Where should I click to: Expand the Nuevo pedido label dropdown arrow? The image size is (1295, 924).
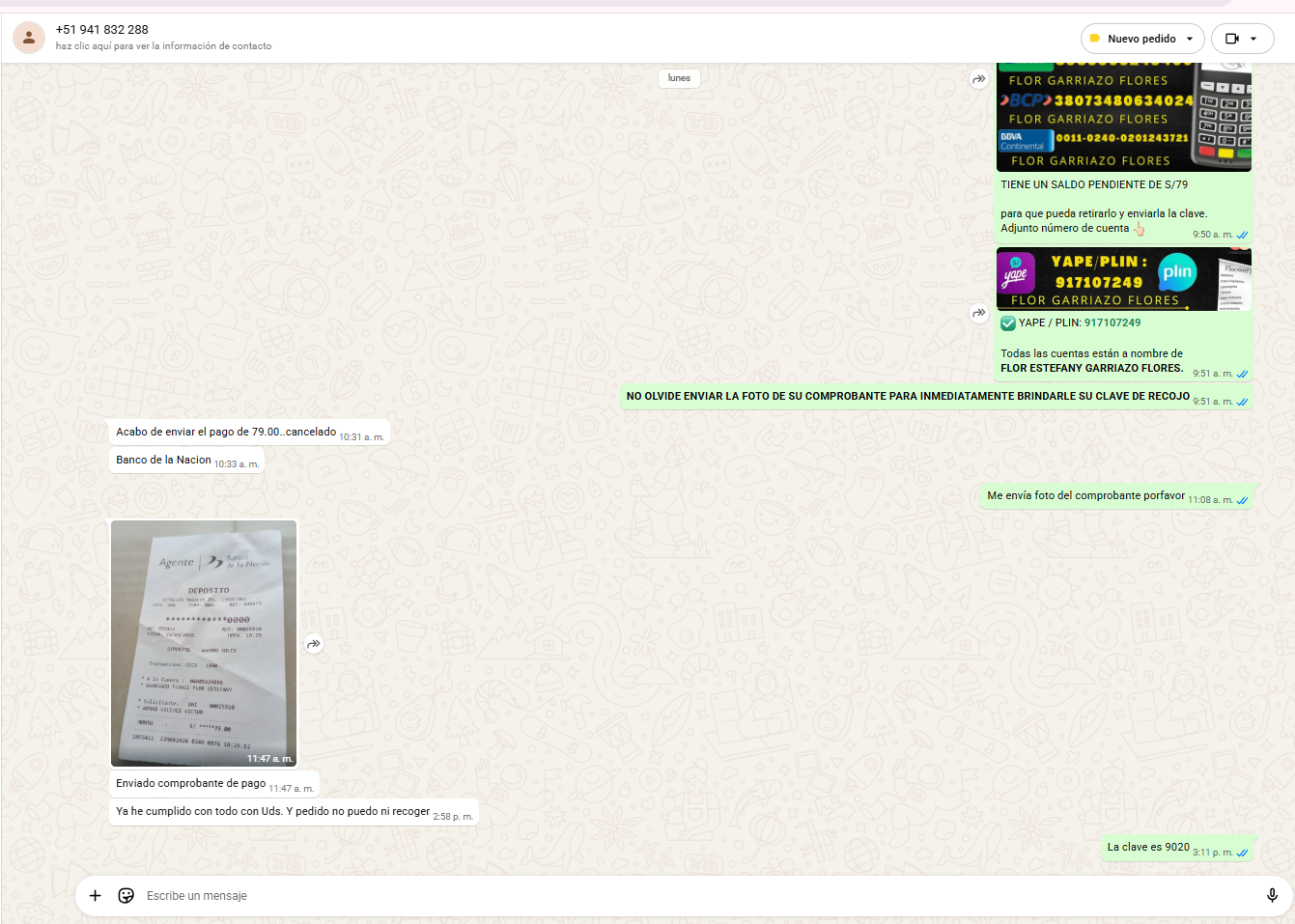[x=1190, y=39]
